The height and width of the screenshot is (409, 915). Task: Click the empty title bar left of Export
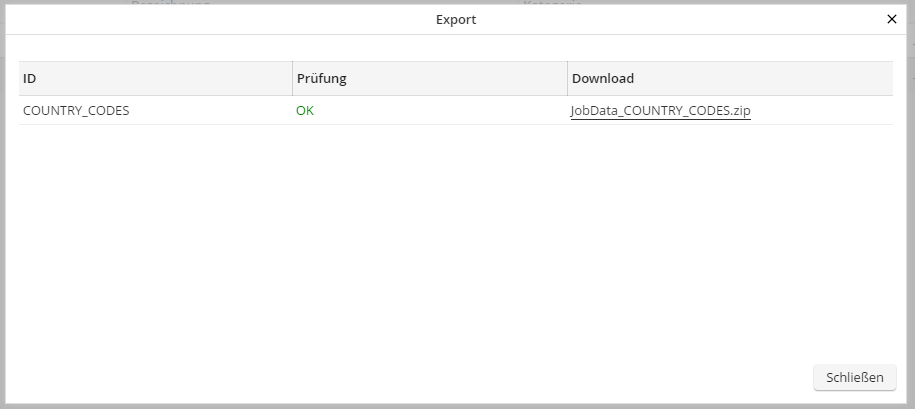(200, 19)
